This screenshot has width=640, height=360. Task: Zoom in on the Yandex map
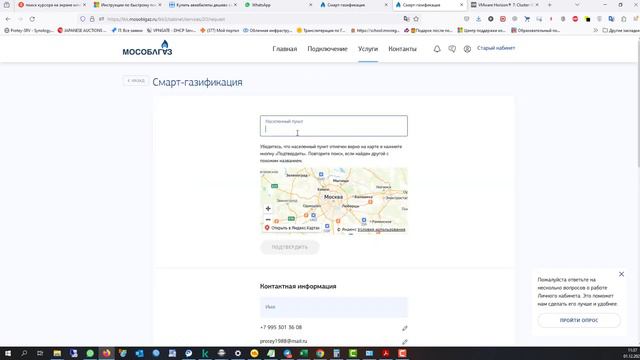(x=268, y=209)
